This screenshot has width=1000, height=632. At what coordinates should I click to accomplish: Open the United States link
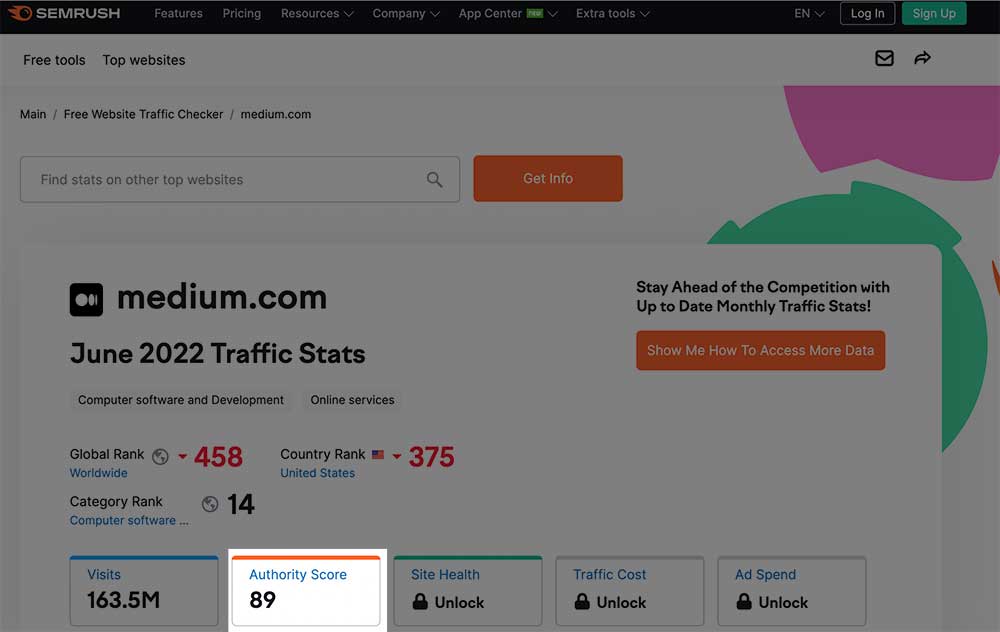[318, 473]
